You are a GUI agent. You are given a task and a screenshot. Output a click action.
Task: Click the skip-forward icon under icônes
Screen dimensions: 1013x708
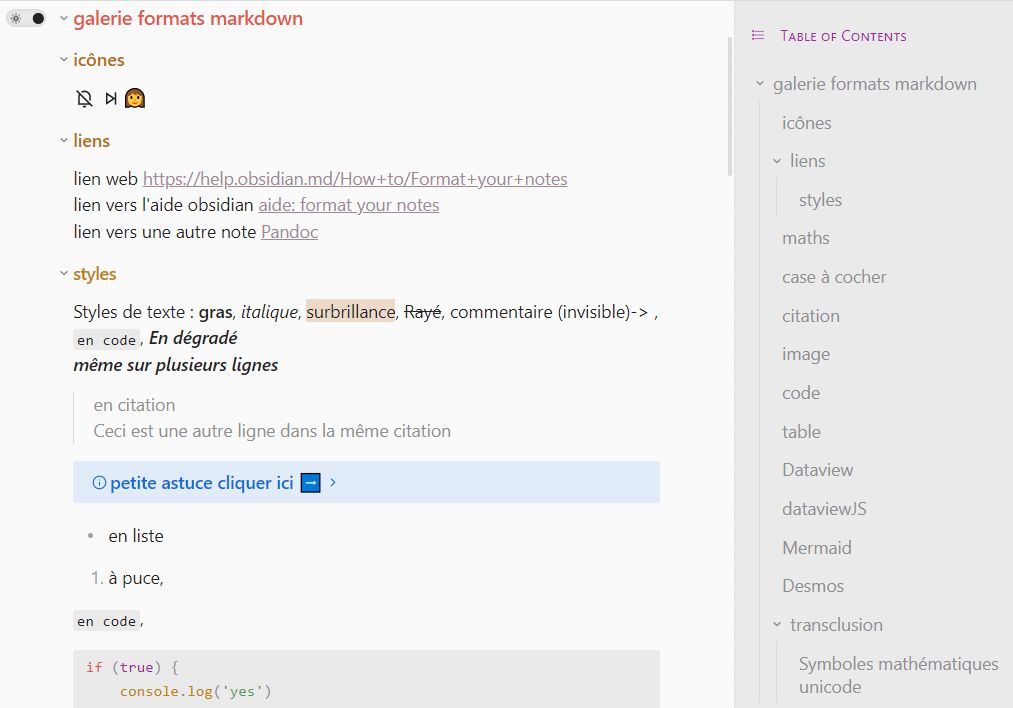(x=111, y=98)
